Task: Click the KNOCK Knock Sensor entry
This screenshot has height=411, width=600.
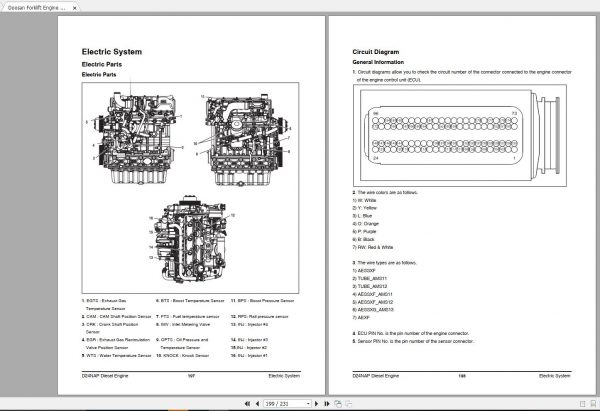Action: click(x=182, y=356)
